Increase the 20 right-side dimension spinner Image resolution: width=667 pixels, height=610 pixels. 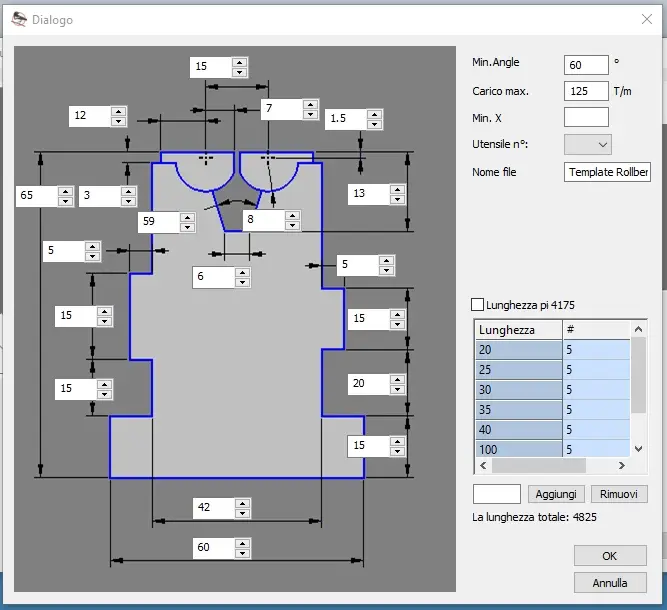coord(398,377)
